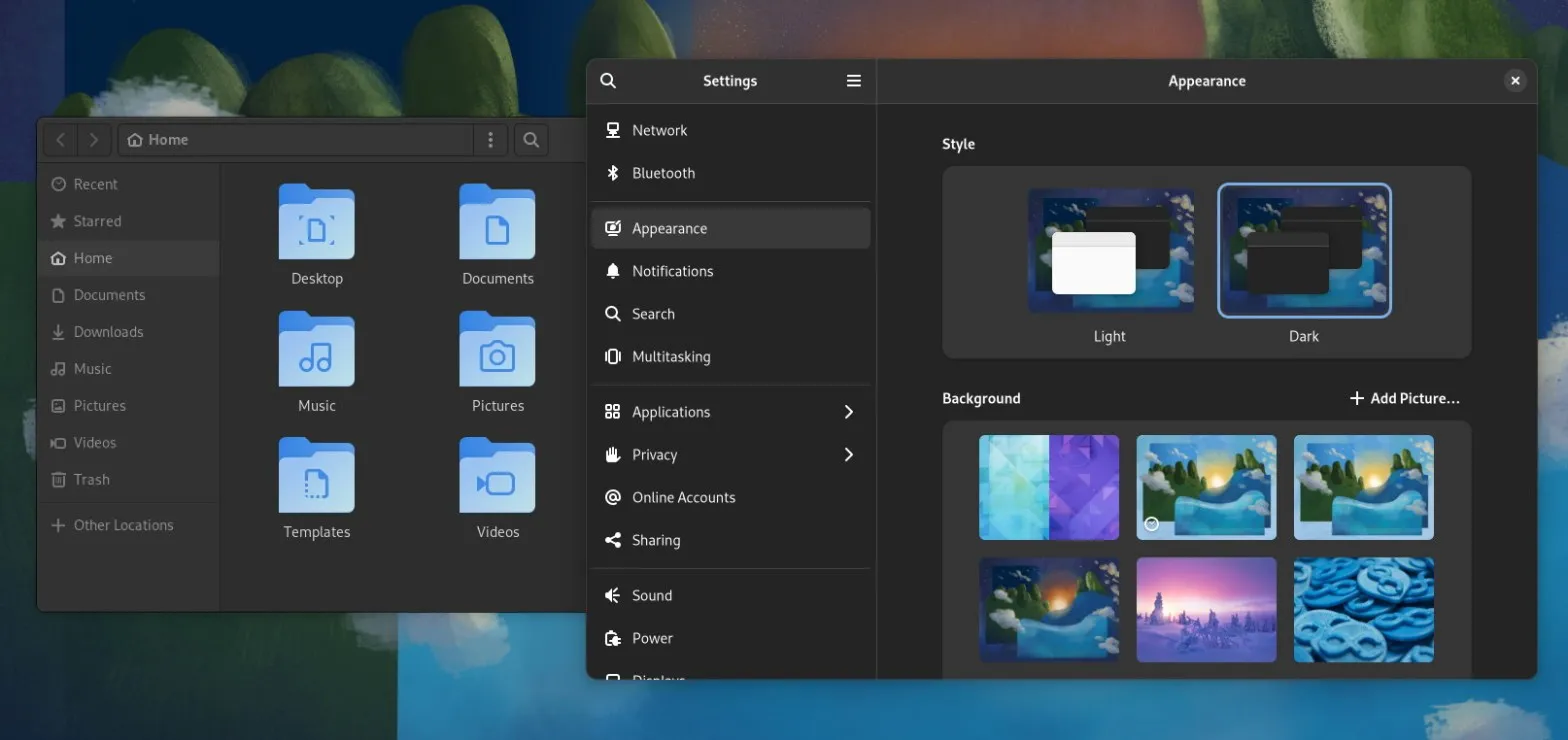
Task: Open Other Locations in Files sidebar
Action: coord(123,525)
